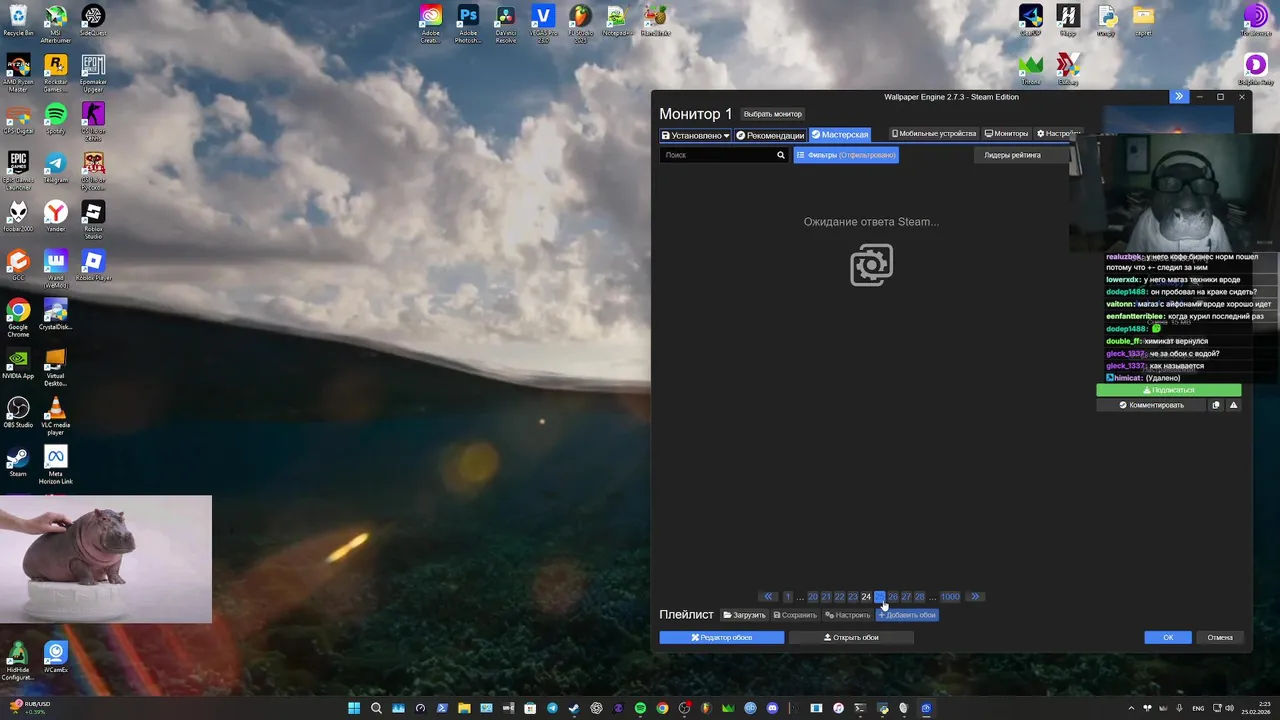
Task: Open the Настройки tab
Action: [1058, 134]
